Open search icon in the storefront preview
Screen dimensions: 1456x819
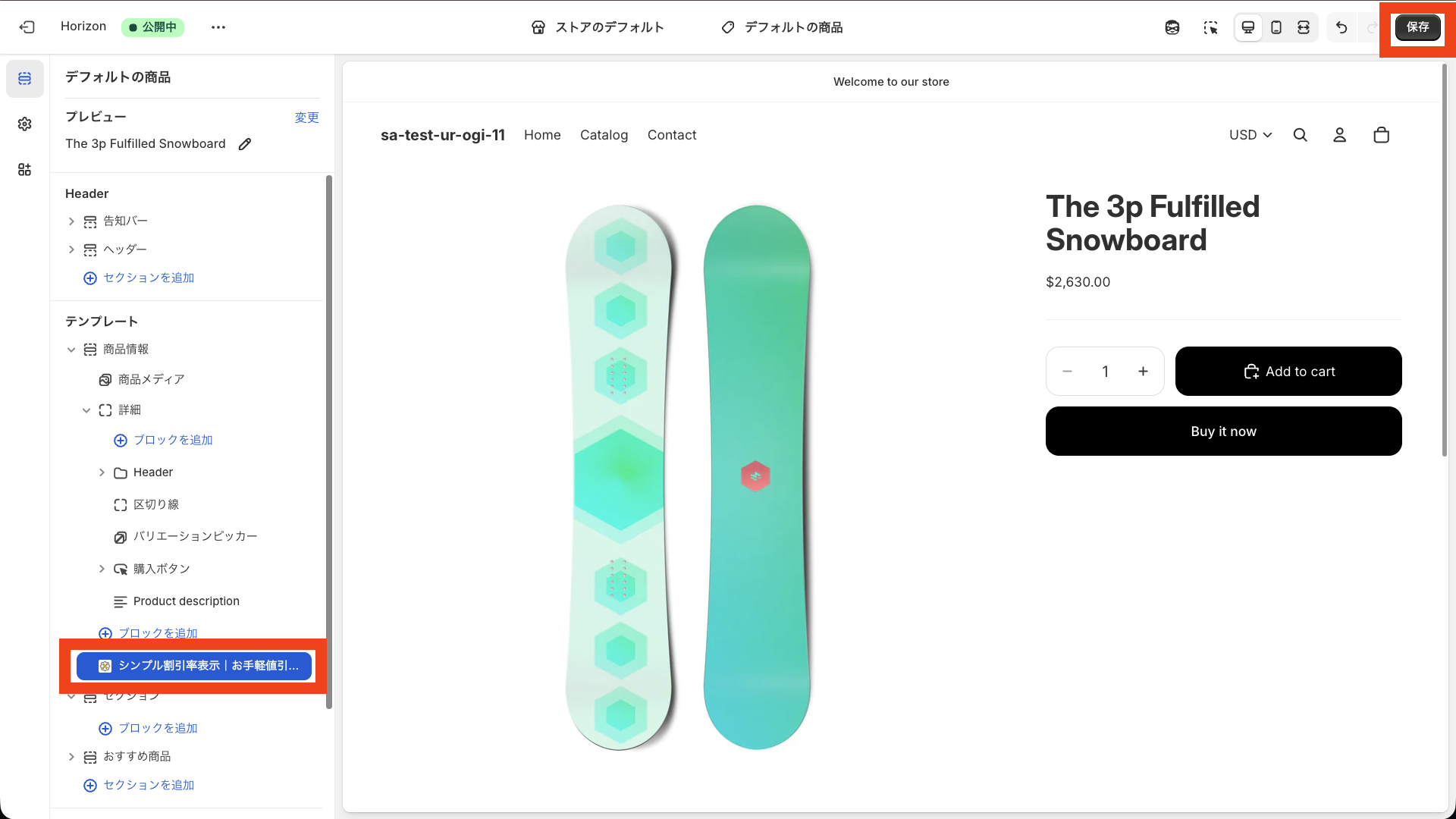[x=1301, y=135]
